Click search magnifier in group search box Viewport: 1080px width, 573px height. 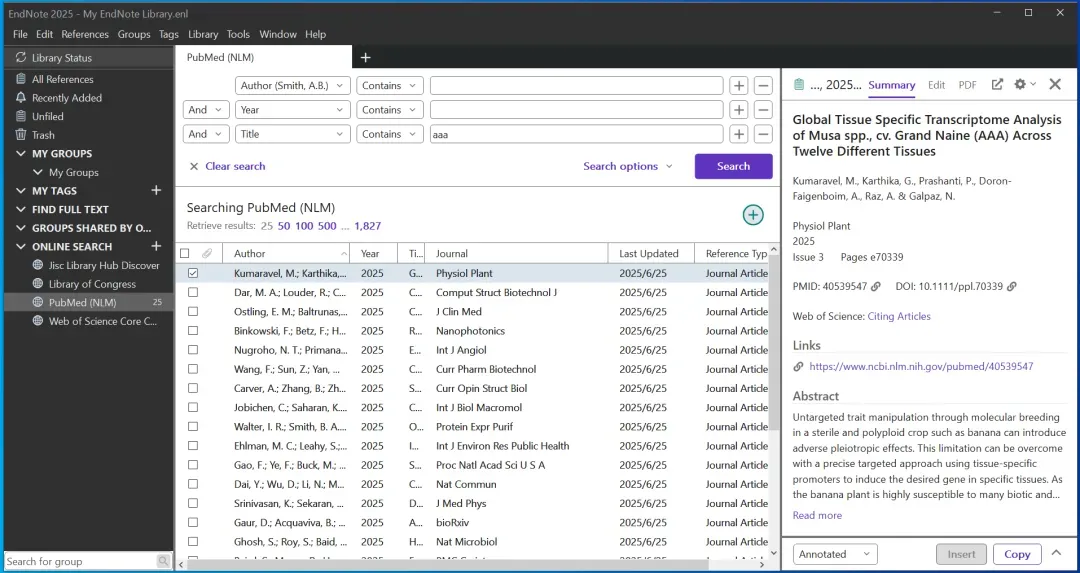click(163, 561)
